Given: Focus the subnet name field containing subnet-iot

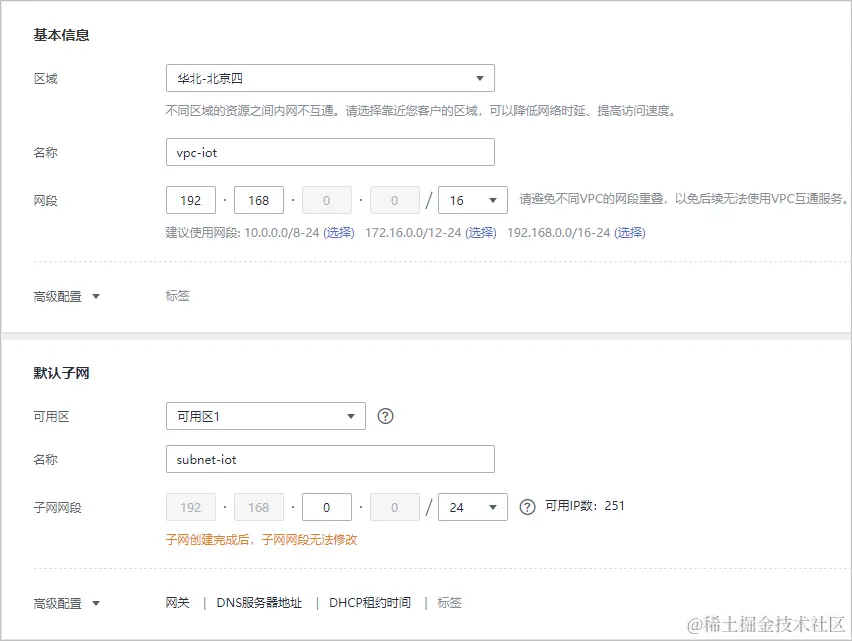Looking at the screenshot, I should point(330,459).
